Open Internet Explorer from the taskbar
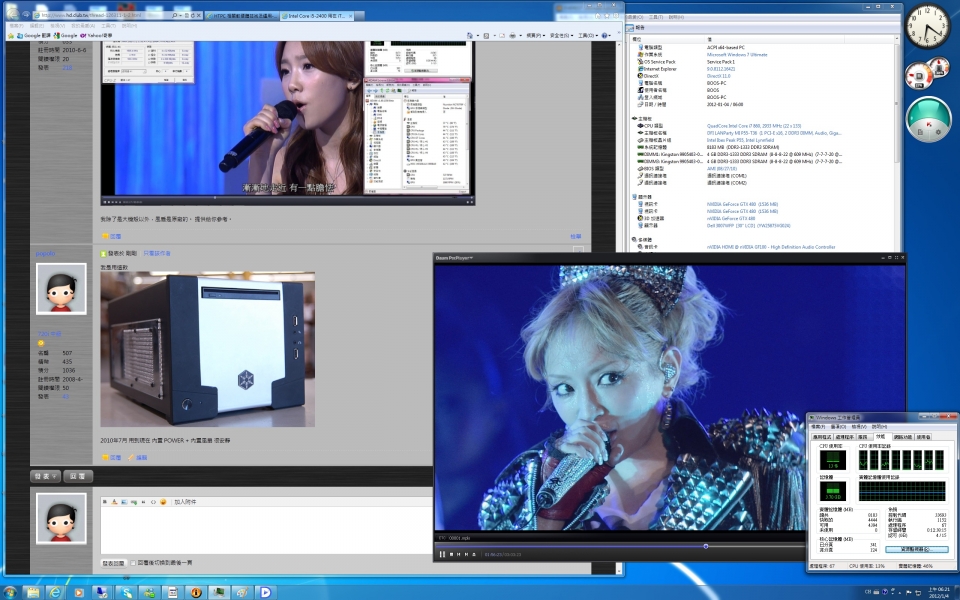 (55, 591)
